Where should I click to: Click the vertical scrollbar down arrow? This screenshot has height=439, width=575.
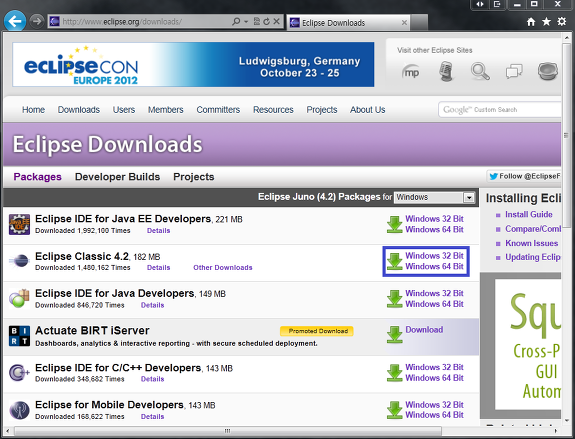pos(567,420)
